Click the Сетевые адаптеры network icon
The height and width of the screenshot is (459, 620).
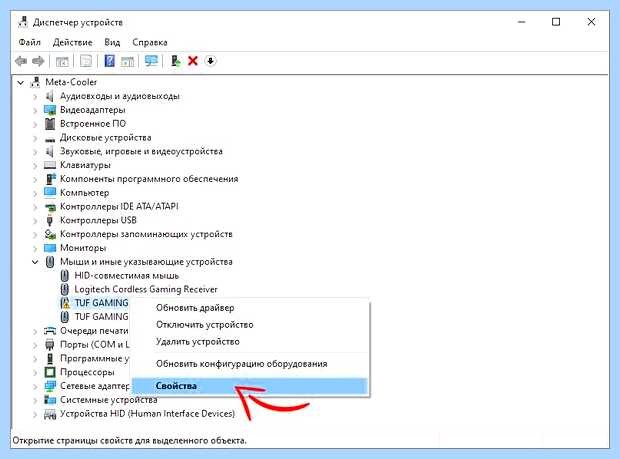click(50, 385)
